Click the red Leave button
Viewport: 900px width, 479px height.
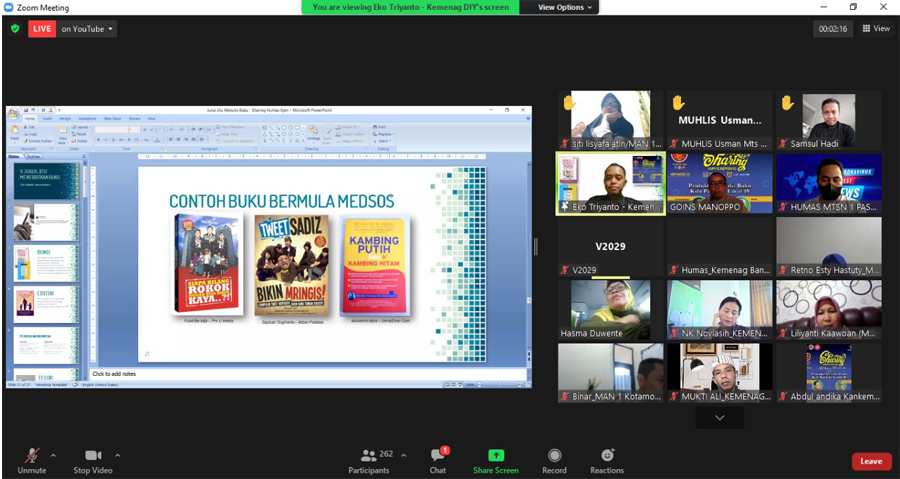(x=871, y=461)
